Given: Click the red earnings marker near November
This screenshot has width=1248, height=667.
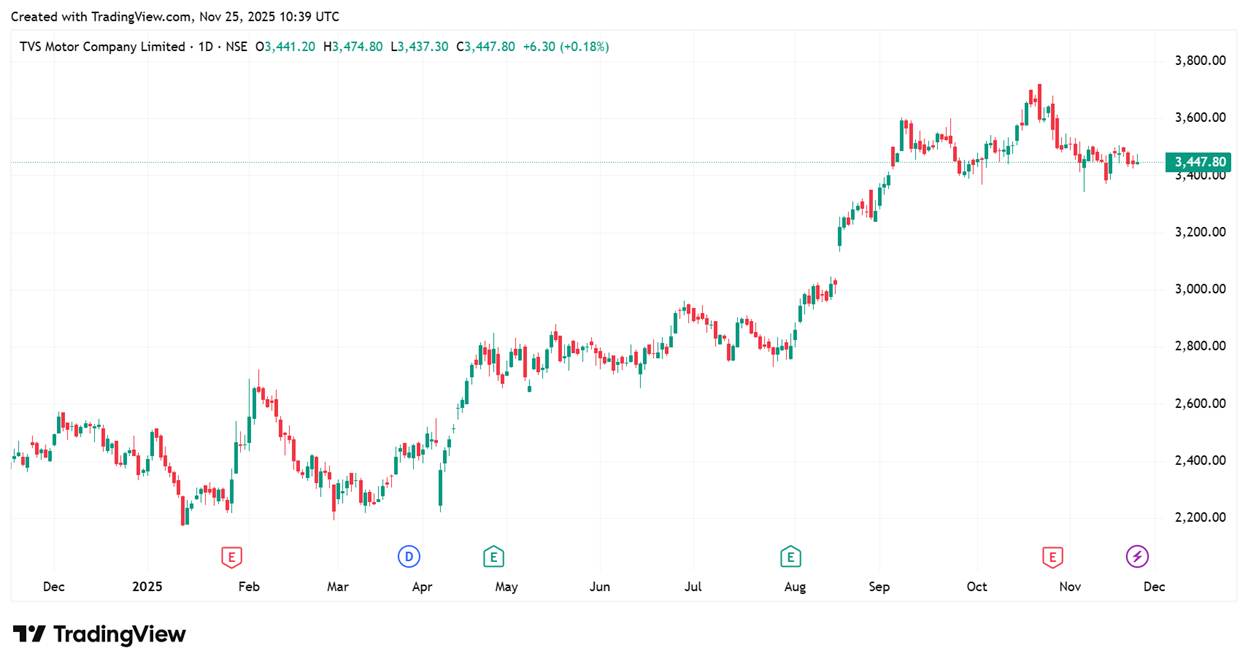Looking at the screenshot, I should (1052, 556).
